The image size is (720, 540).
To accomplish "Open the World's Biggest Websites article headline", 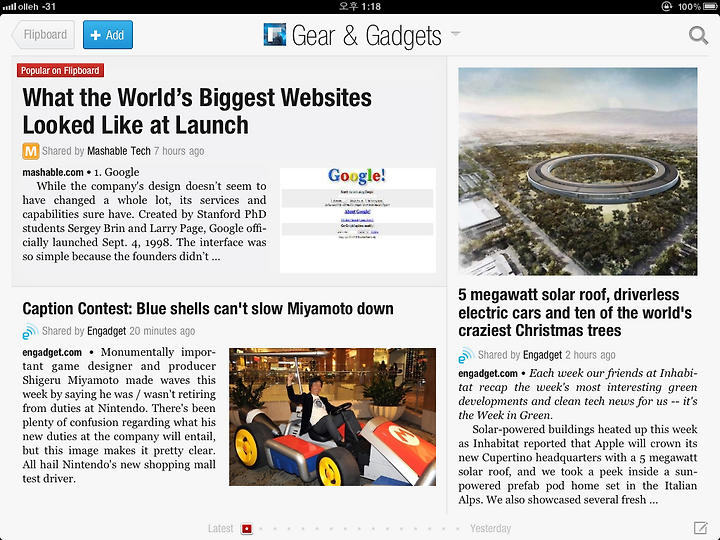I will click(x=197, y=111).
